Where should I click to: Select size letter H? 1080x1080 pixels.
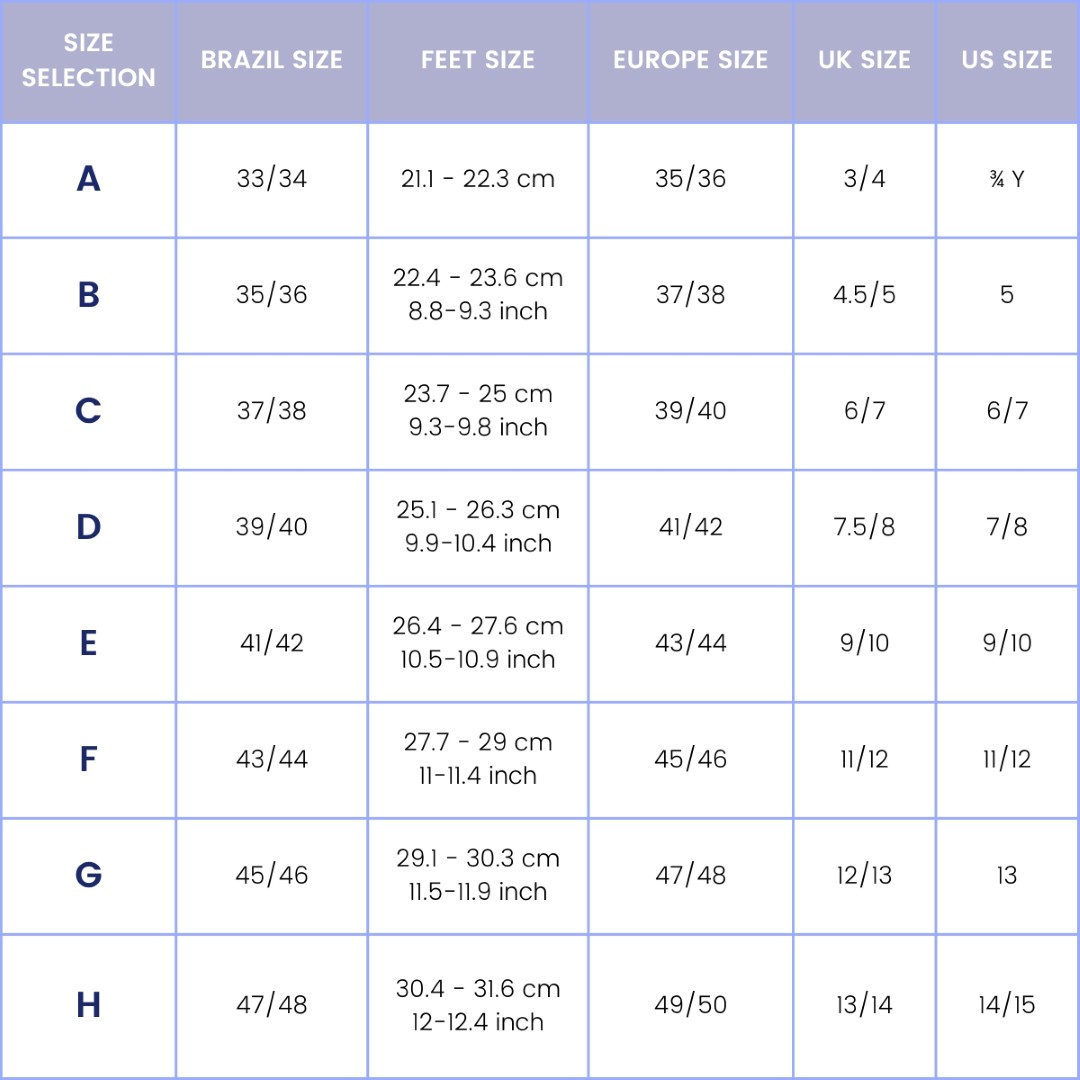(x=88, y=1004)
